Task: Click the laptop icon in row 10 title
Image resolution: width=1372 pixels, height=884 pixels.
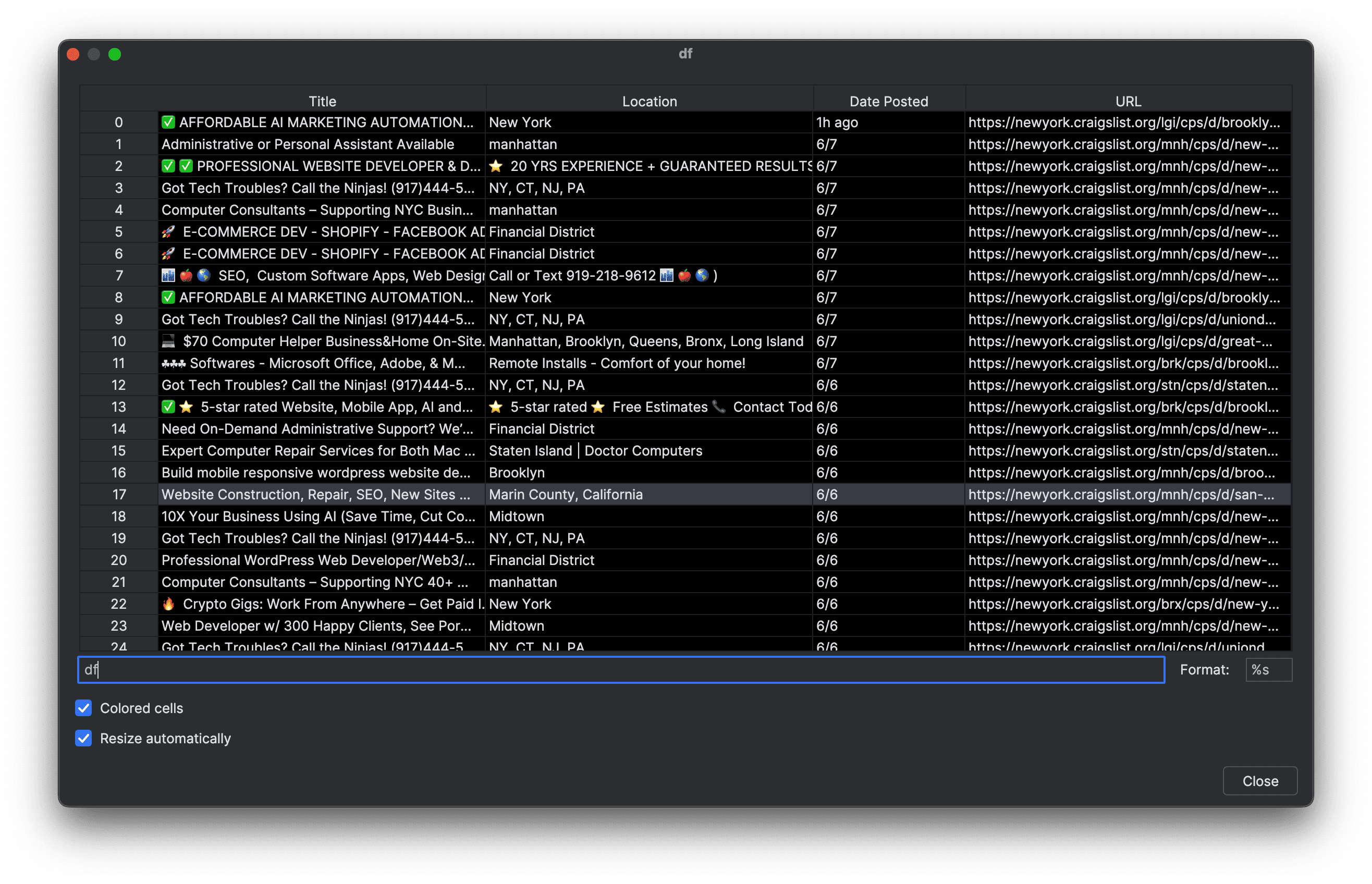Action: click(x=168, y=341)
